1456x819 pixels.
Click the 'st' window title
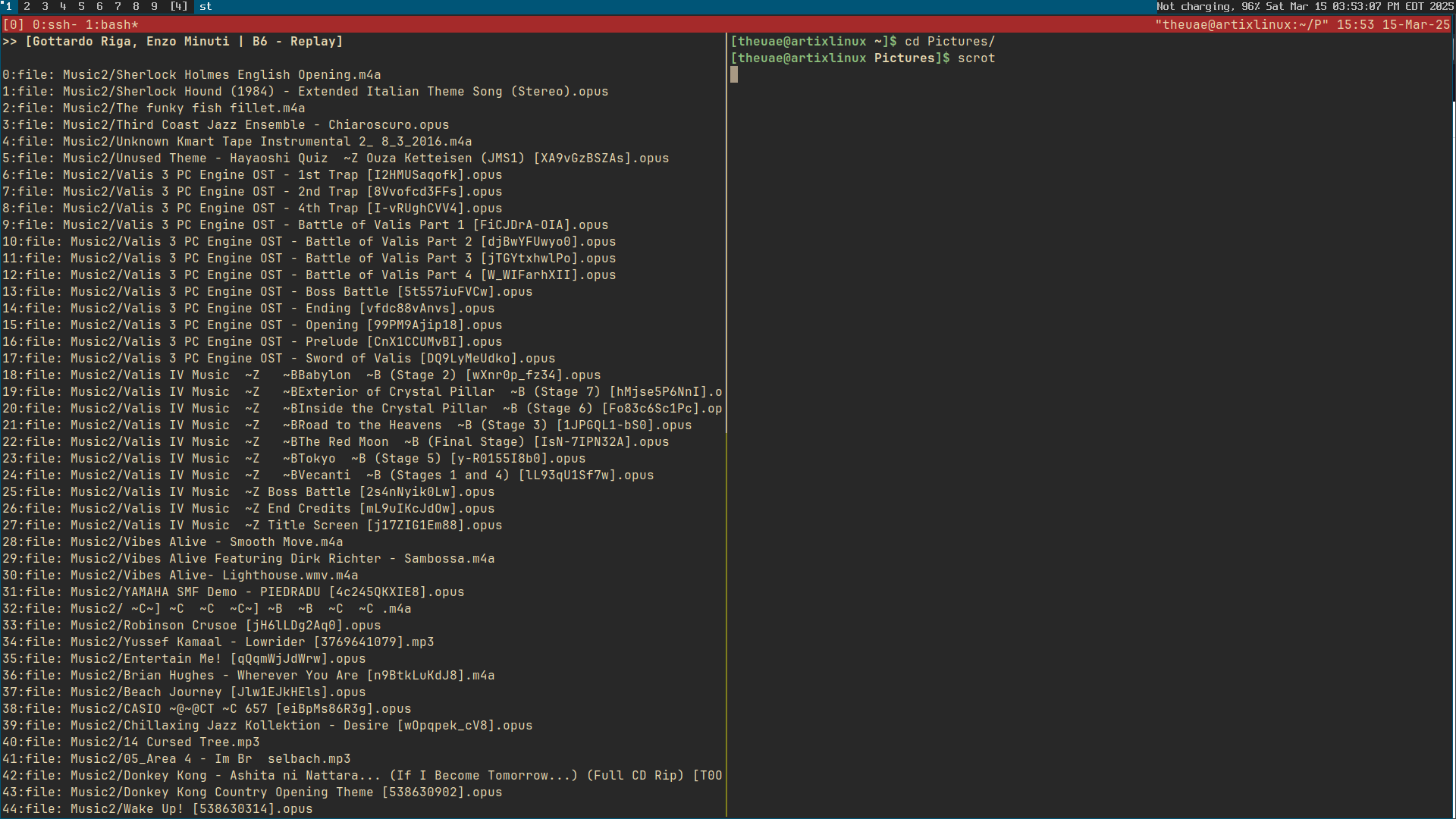(x=206, y=7)
